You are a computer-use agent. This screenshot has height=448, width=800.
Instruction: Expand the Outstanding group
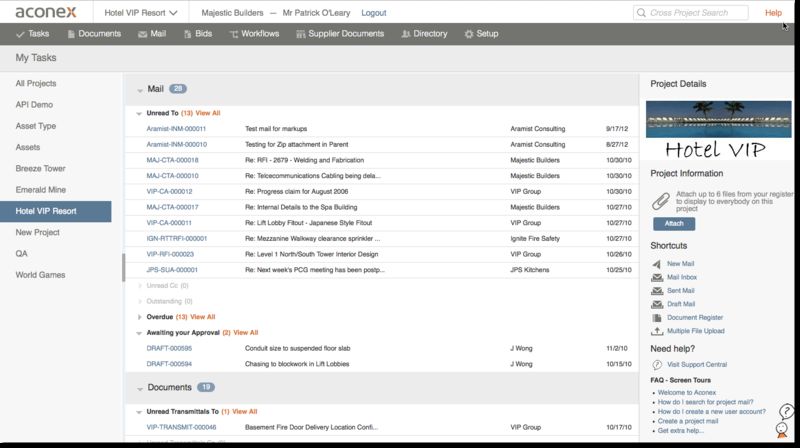click(x=139, y=302)
